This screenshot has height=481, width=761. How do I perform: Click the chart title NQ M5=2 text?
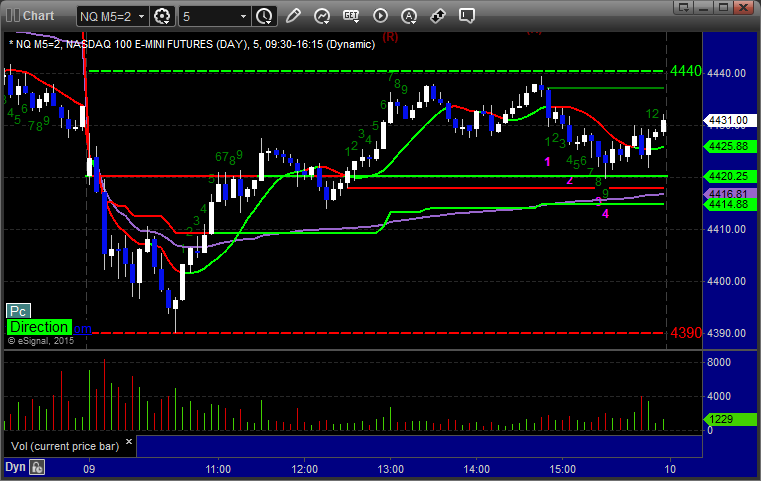pos(192,44)
